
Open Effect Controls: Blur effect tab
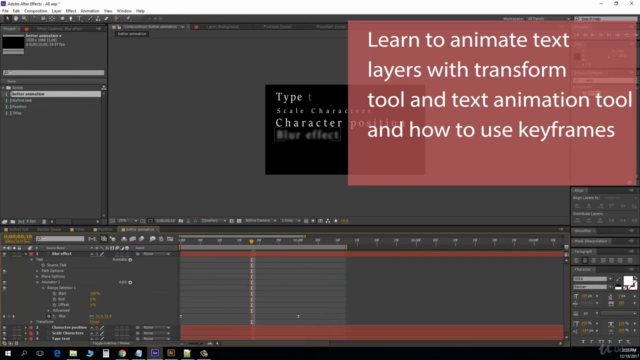pos(60,29)
